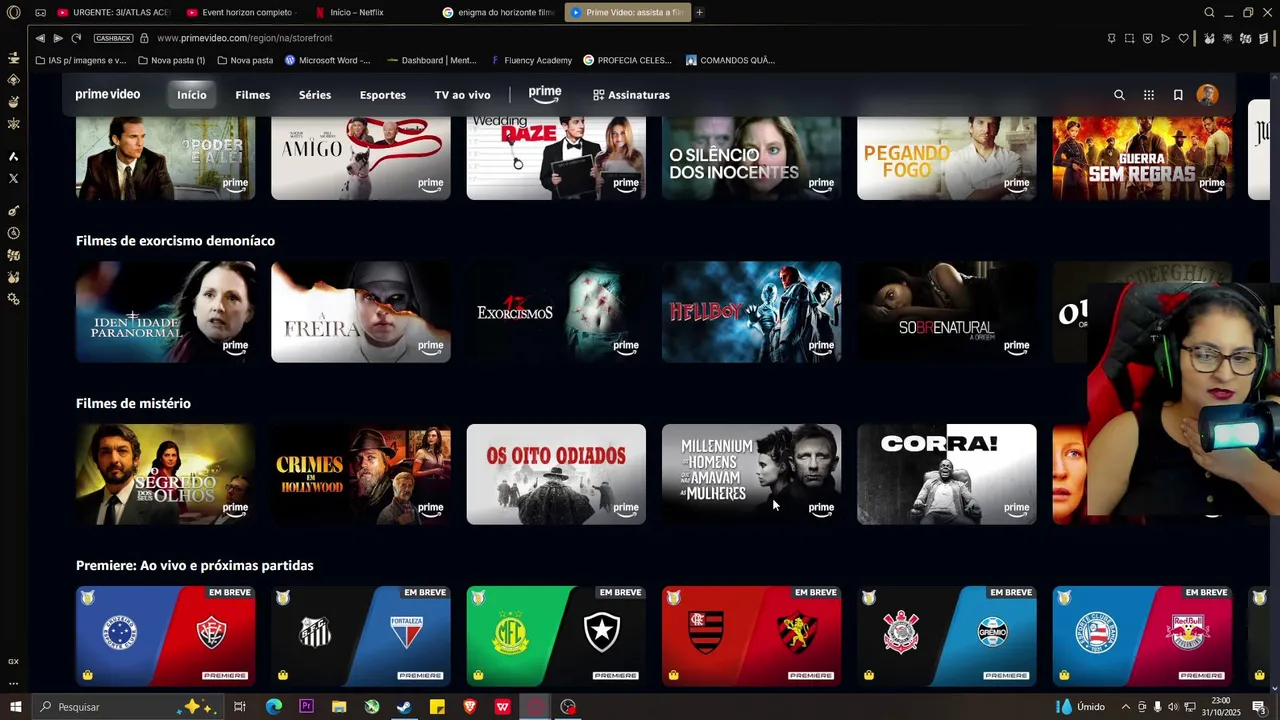This screenshot has width=1280, height=720.
Task: Open the notification center icon in the tray
Action: 1260,707
